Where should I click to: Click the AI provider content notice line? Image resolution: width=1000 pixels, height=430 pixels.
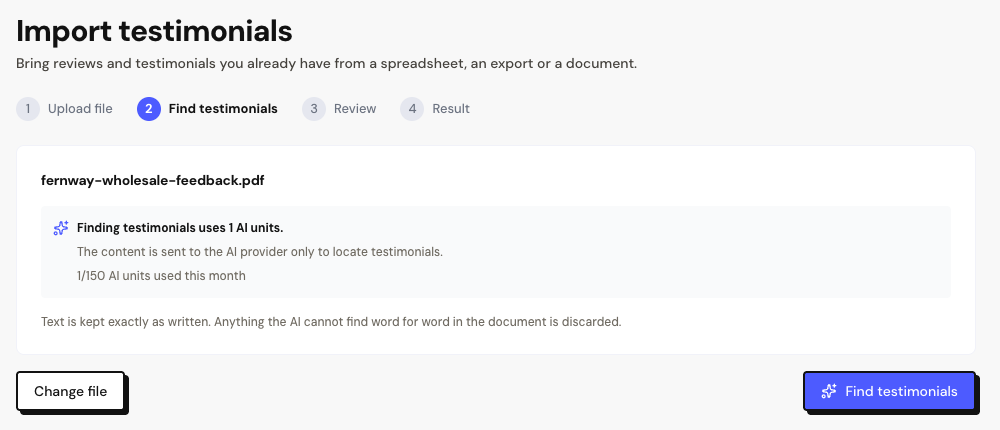click(x=260, y=252)
